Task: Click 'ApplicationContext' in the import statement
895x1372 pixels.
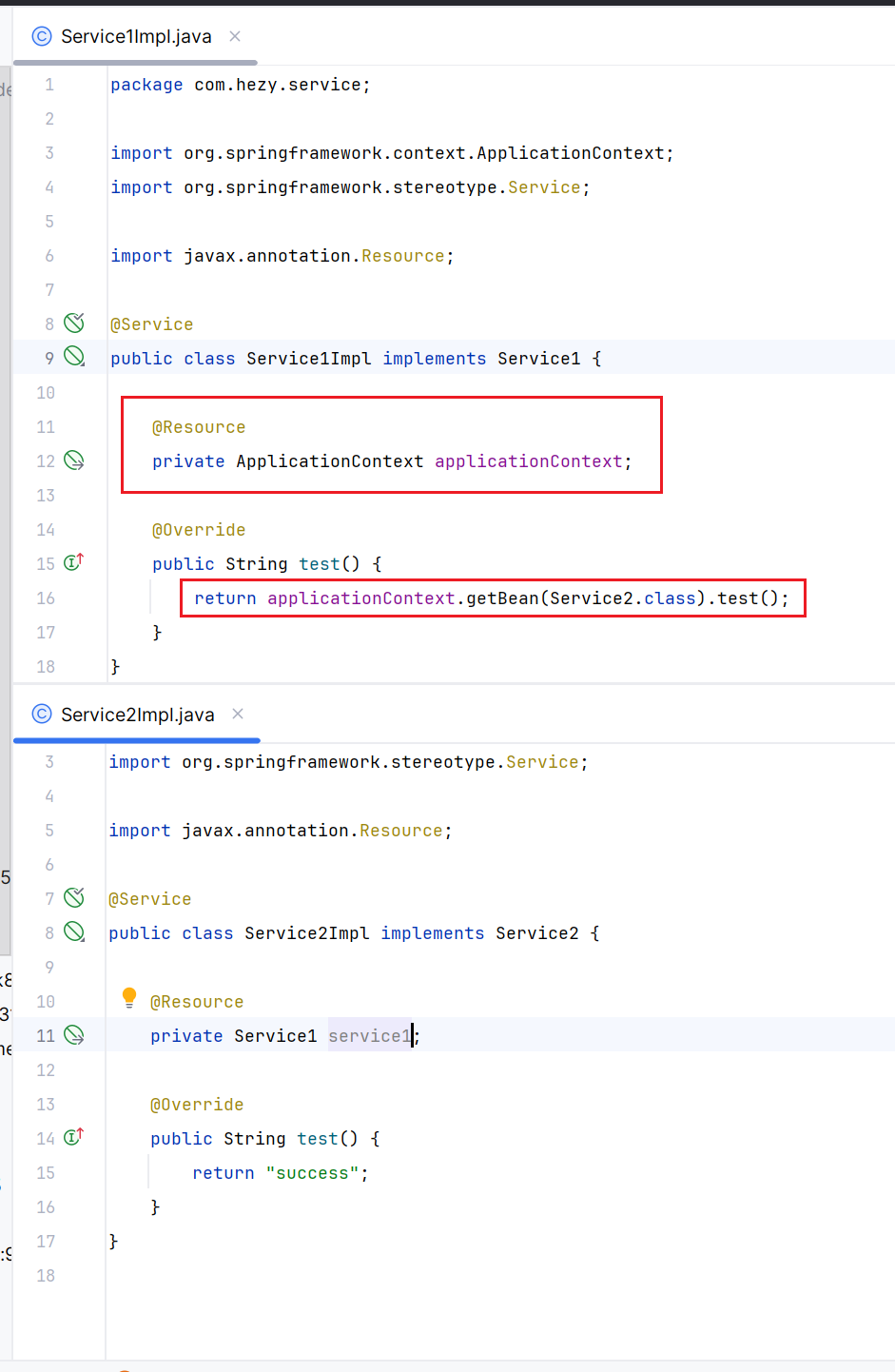Action: click(x=570, y=153)
